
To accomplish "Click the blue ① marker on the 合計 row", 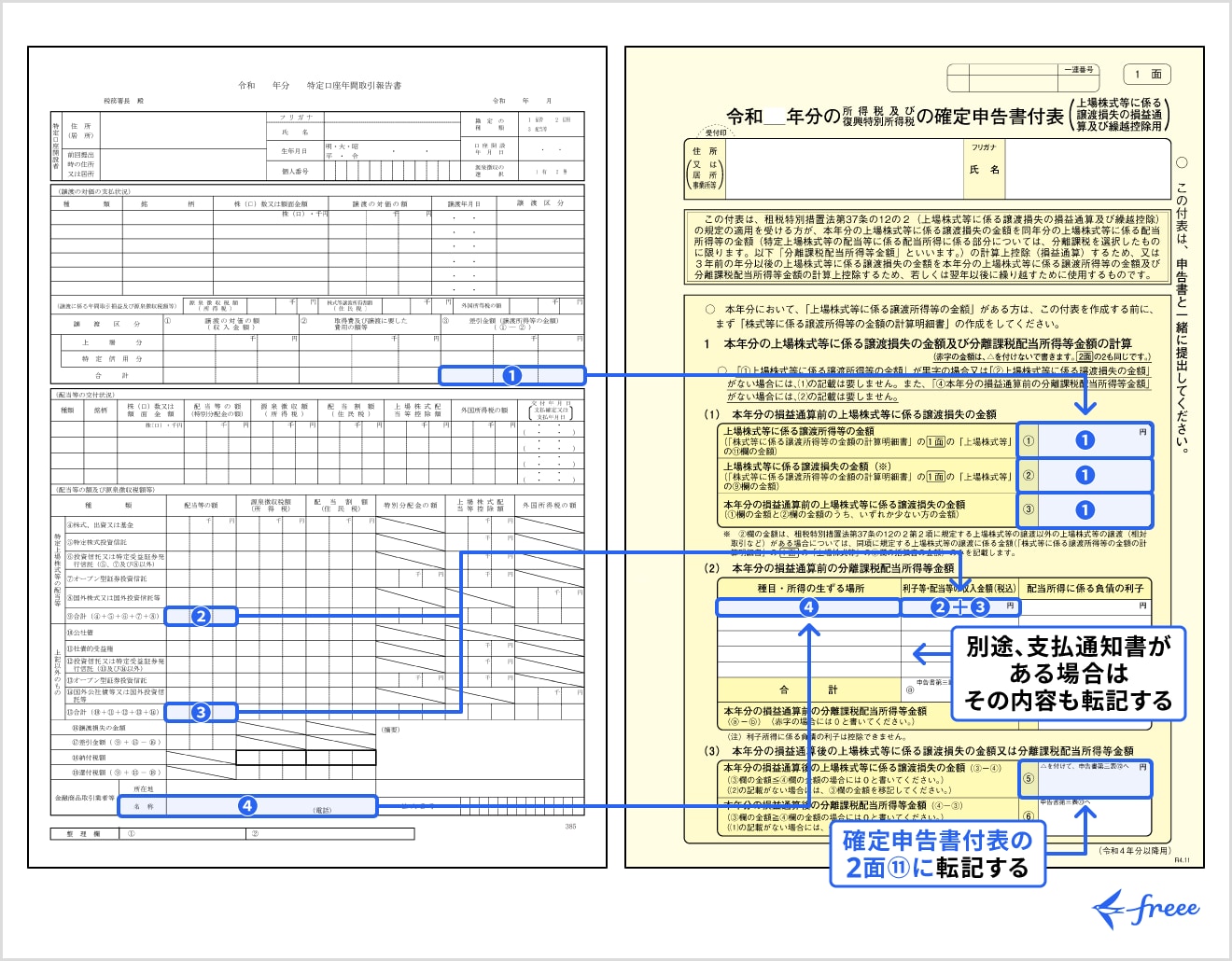I will point(511,374).
